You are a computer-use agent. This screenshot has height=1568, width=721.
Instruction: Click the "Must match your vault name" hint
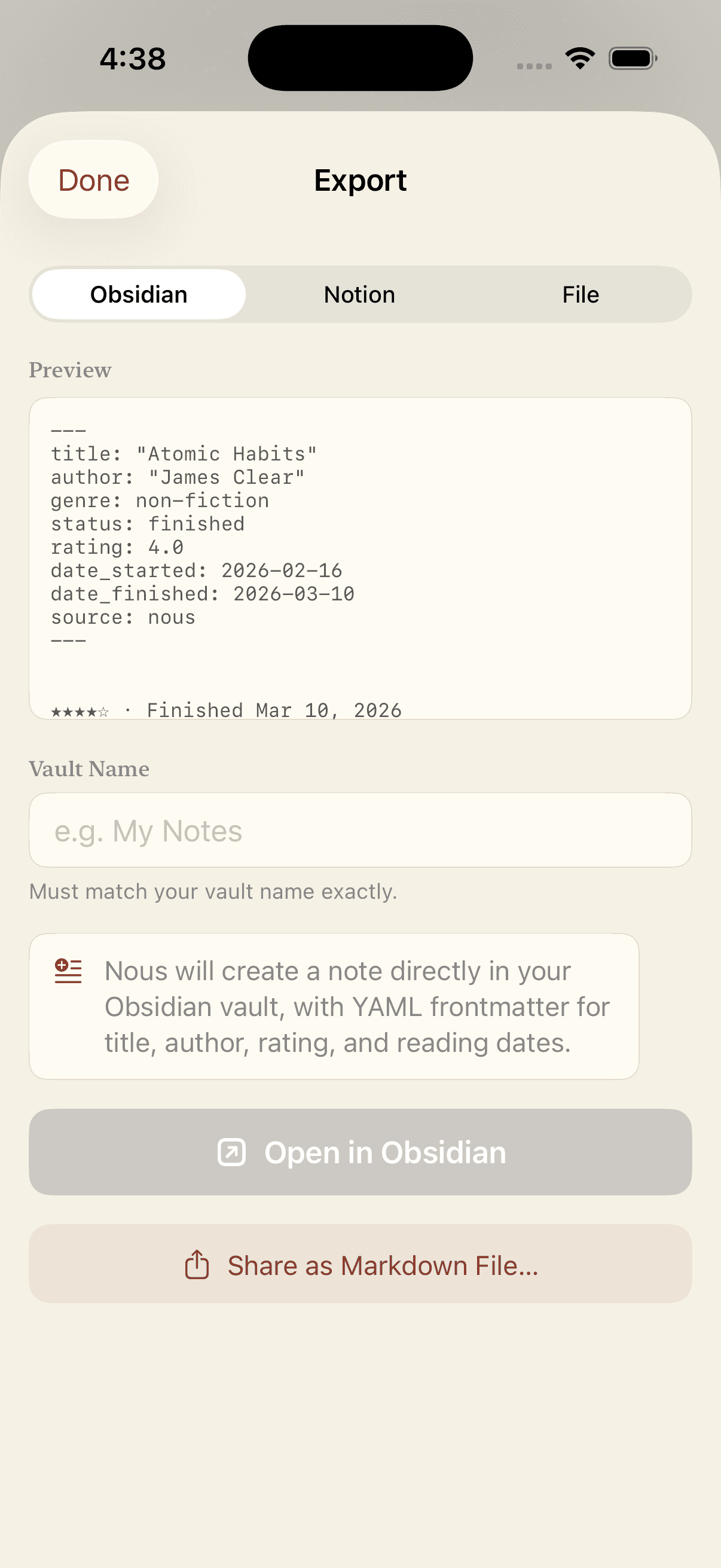tap(213, 892)
